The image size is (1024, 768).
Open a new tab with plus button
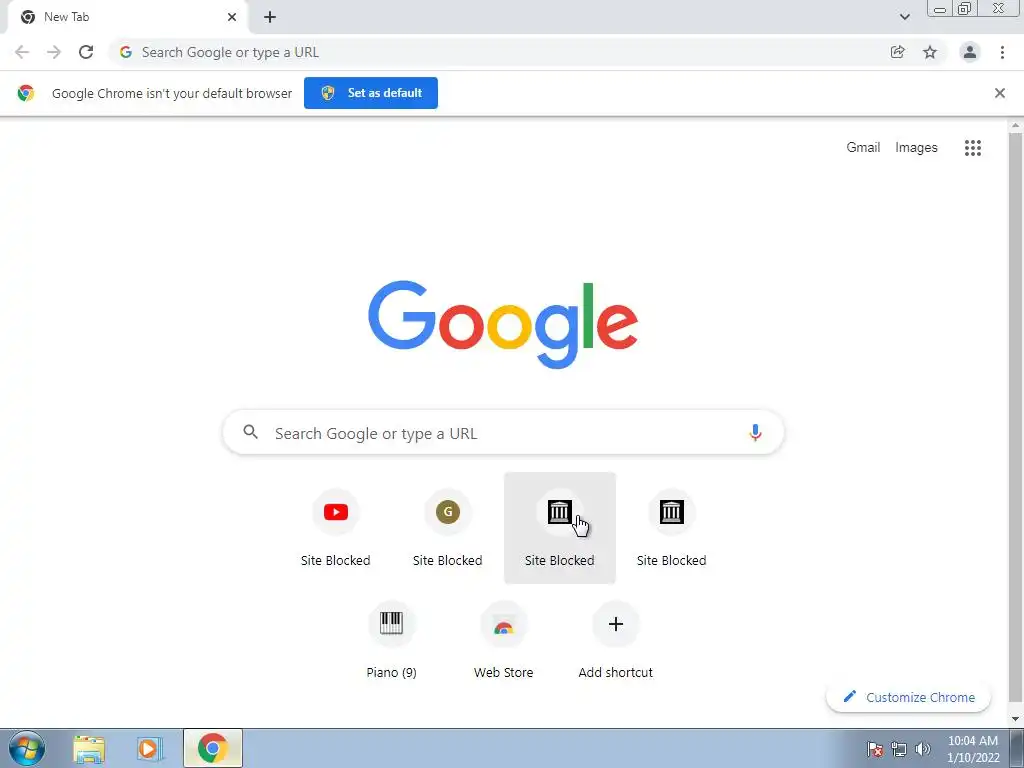tap(270, 17)
